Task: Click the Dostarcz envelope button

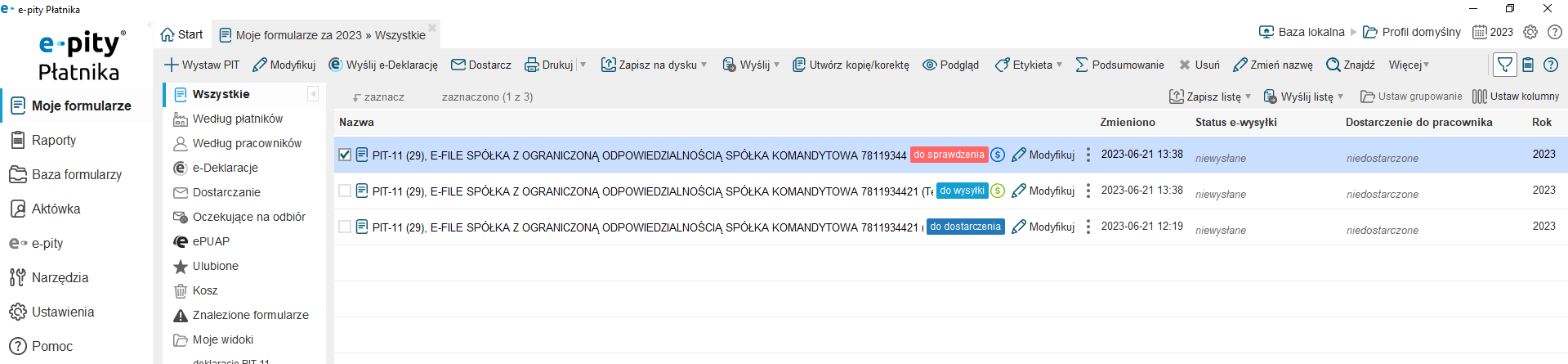Action: [481, 65]
